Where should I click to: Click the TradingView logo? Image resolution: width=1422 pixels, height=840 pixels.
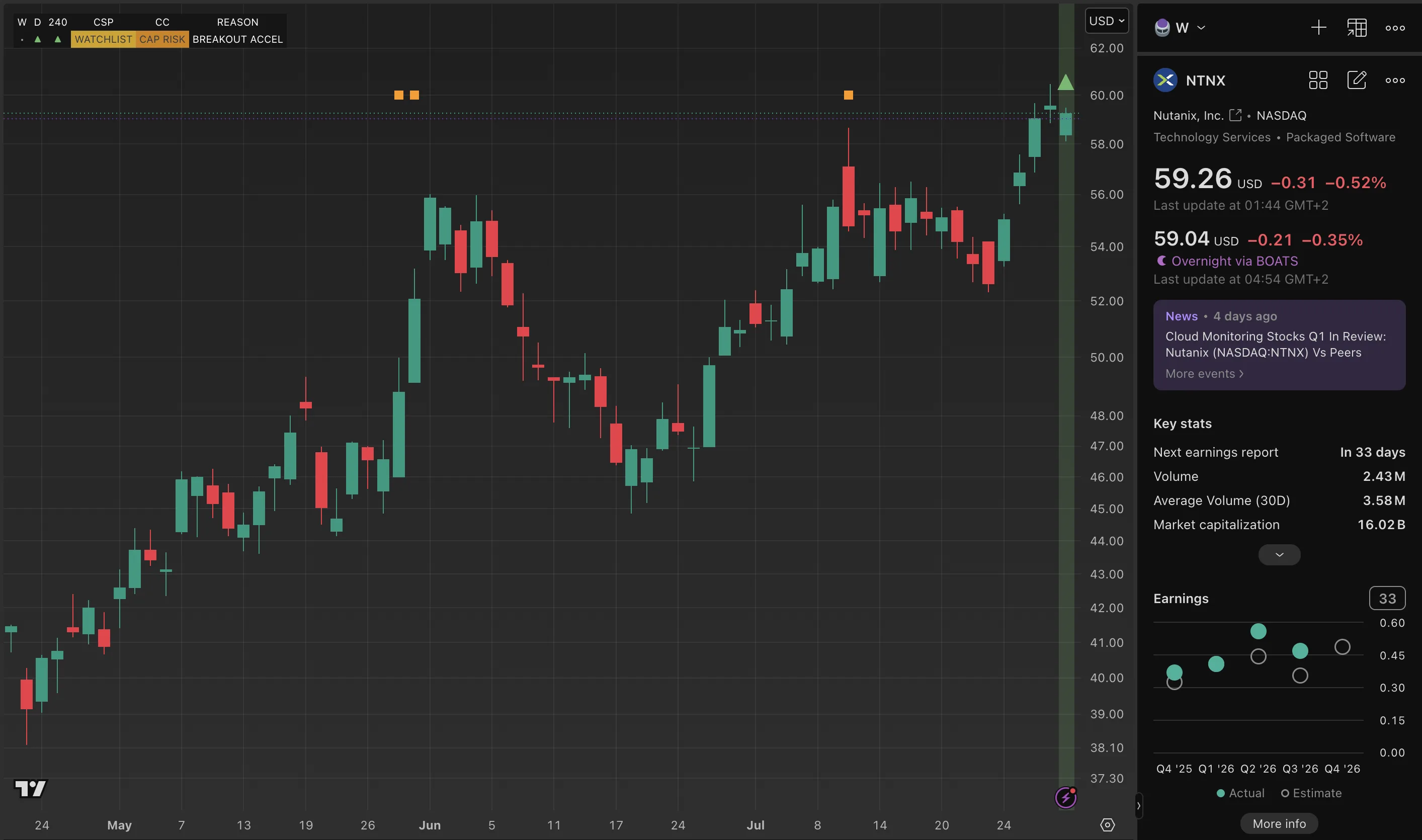coord(31,788)
